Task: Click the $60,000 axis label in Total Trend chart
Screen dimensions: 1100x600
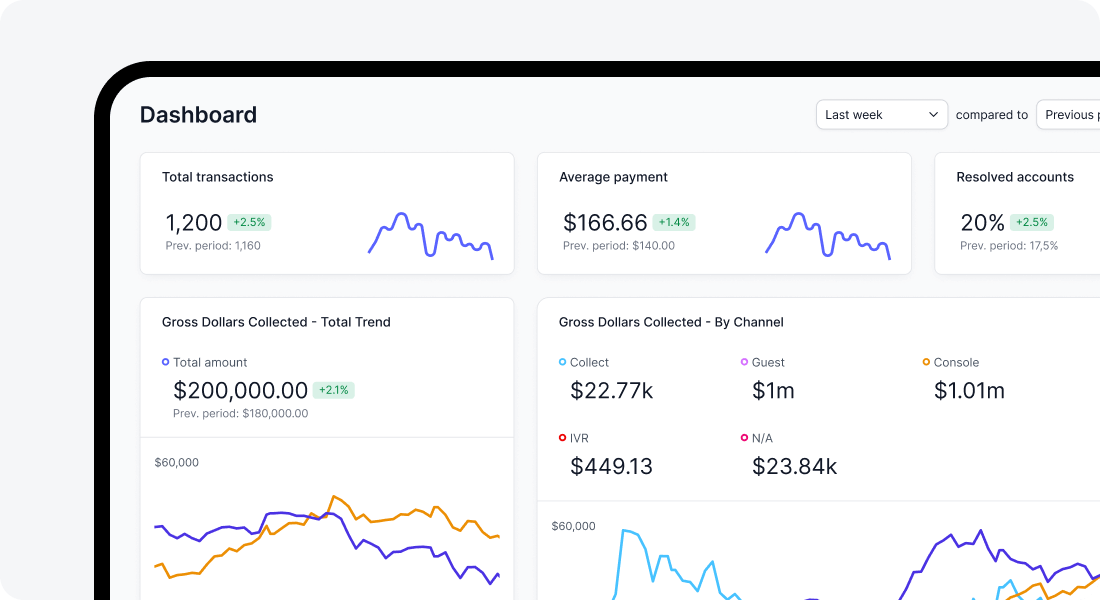Action: (x=177, y=462)
